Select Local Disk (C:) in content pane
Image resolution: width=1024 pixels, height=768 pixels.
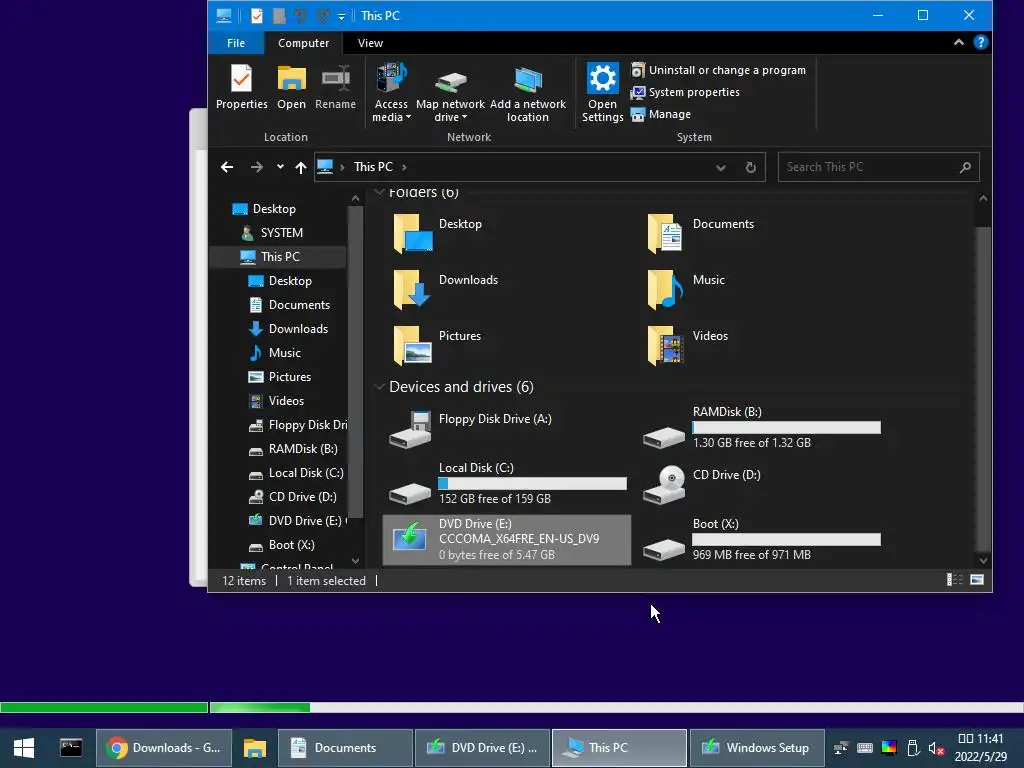pos(507,484)
